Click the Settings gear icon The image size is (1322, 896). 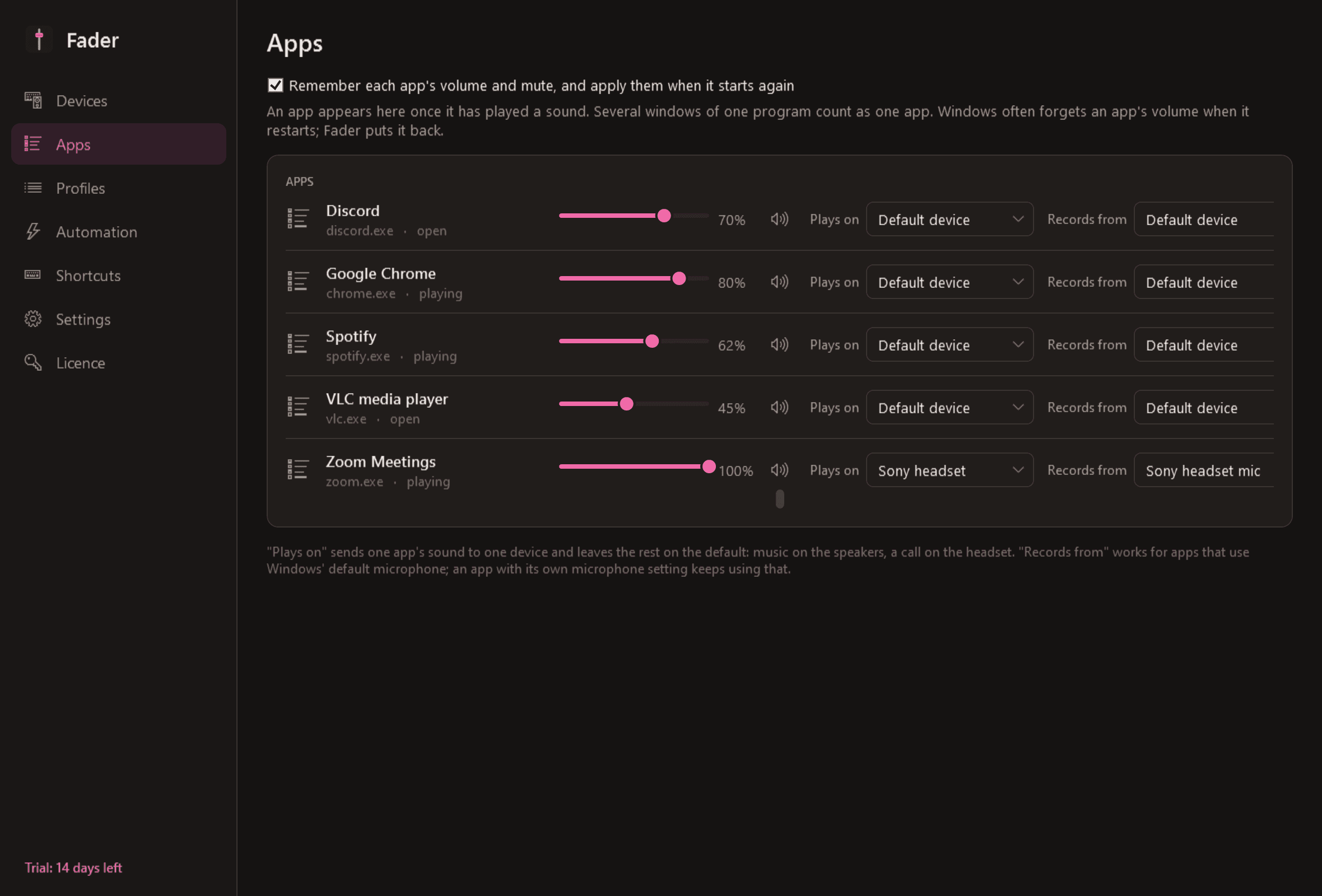point(33,319)
